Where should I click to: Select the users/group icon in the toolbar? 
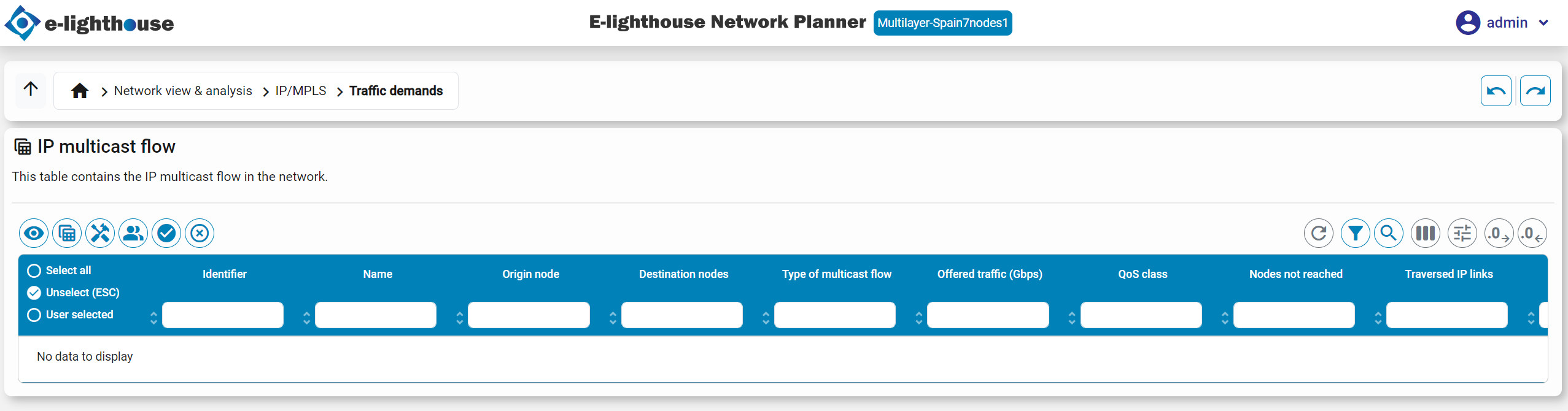click(x=133, y=233)
